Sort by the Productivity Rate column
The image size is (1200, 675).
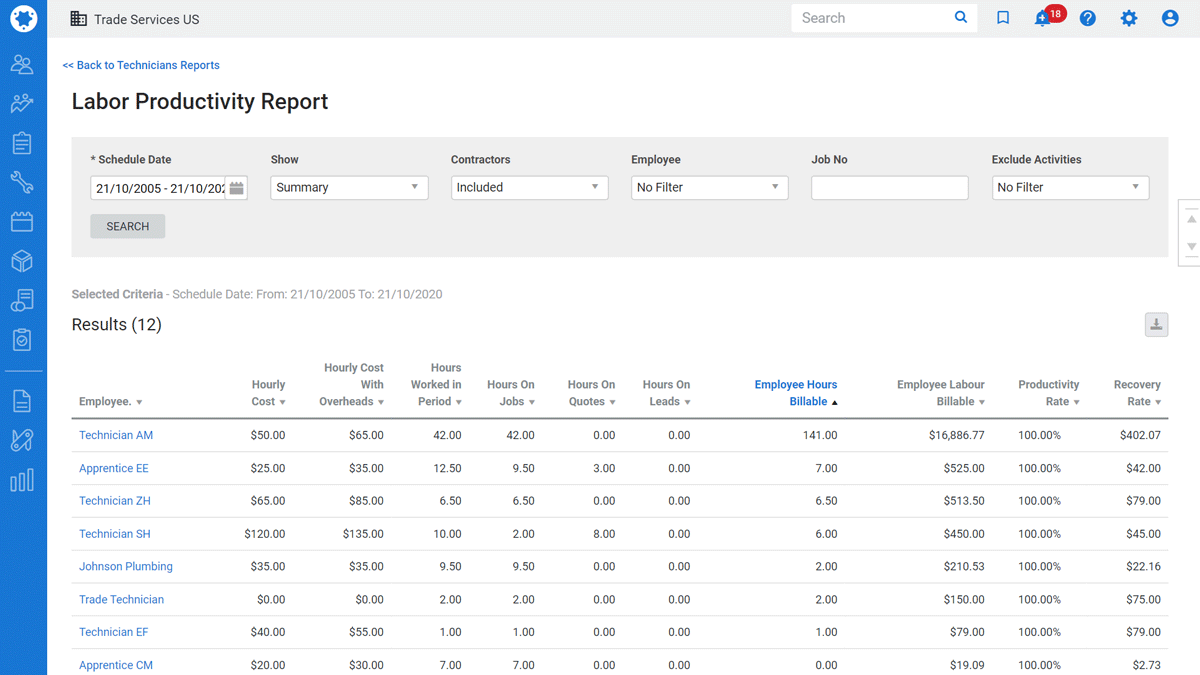[1049, 393]
